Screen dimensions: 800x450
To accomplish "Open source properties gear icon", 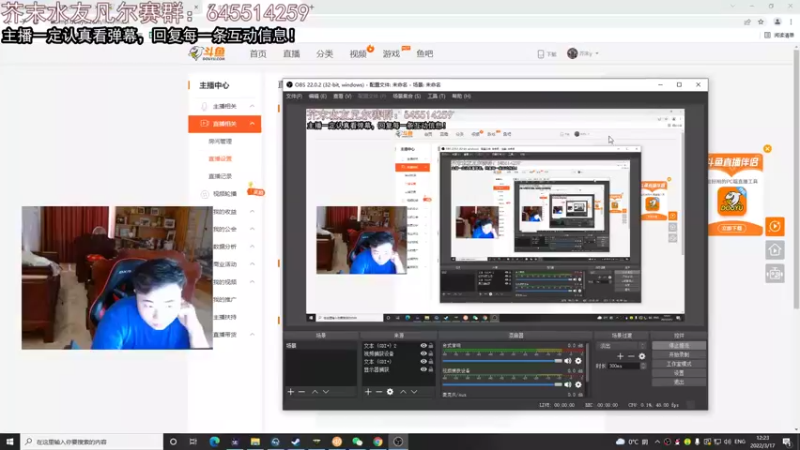I will [390, 392].
